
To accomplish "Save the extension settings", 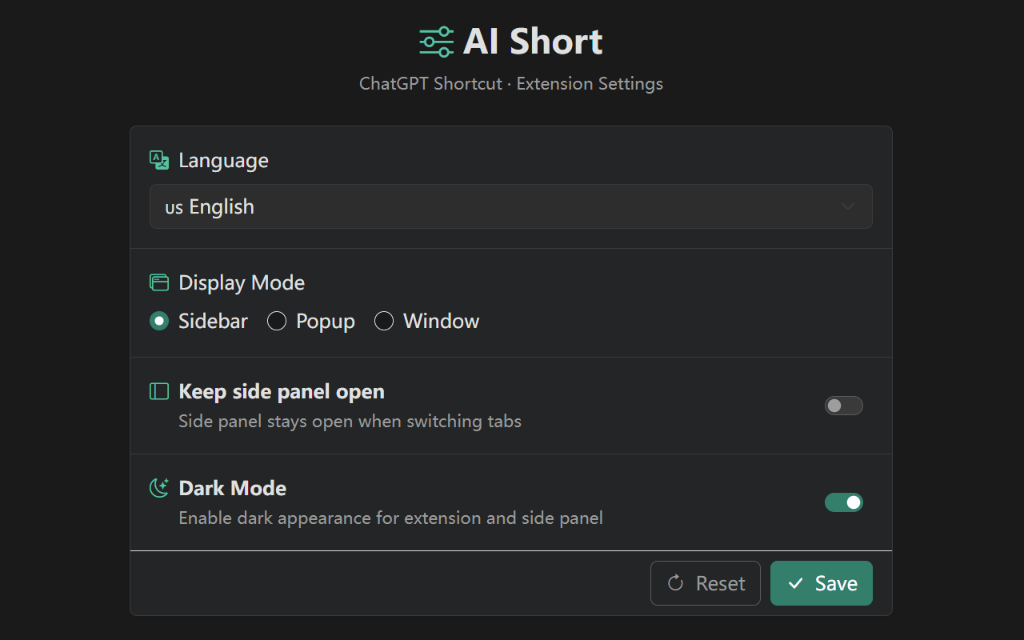I will coord(821,583).
